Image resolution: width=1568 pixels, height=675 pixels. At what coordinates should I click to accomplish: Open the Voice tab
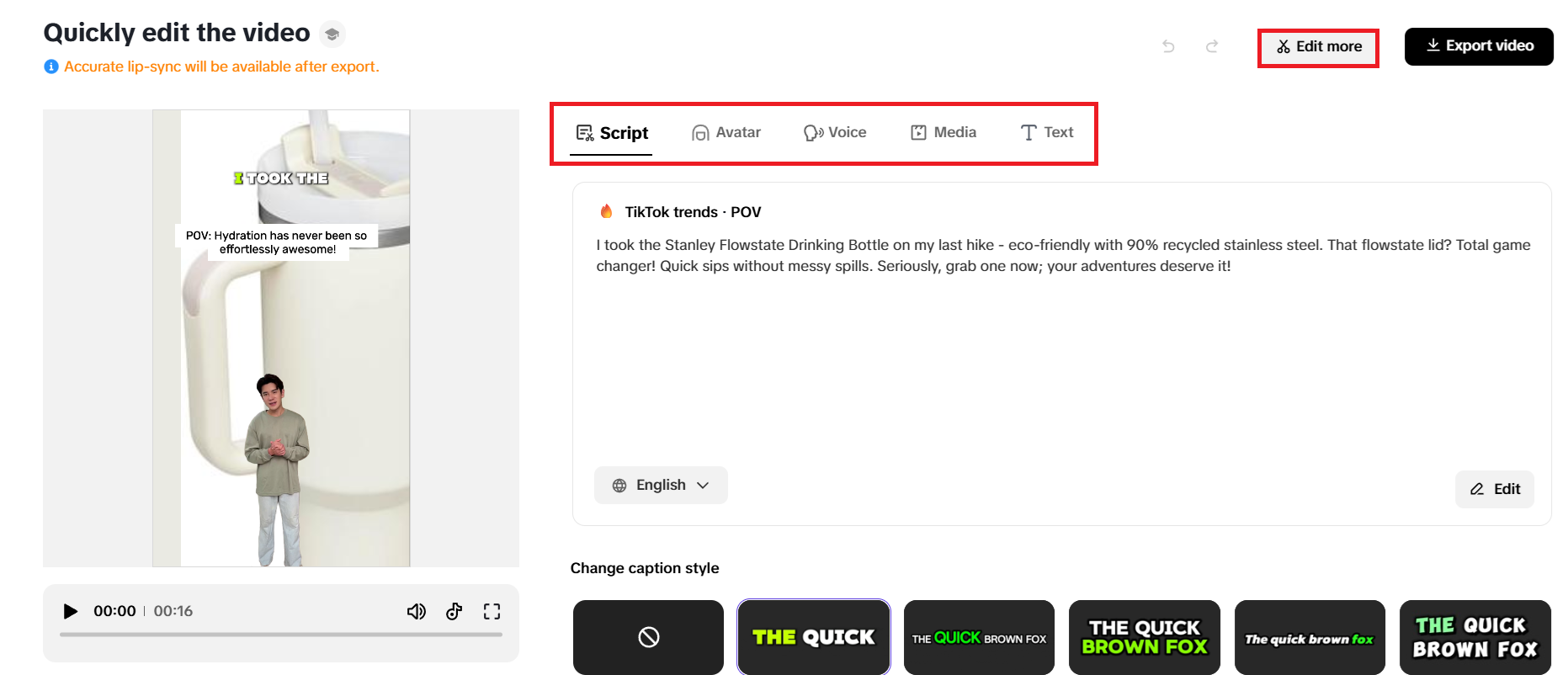coord(835,133)
